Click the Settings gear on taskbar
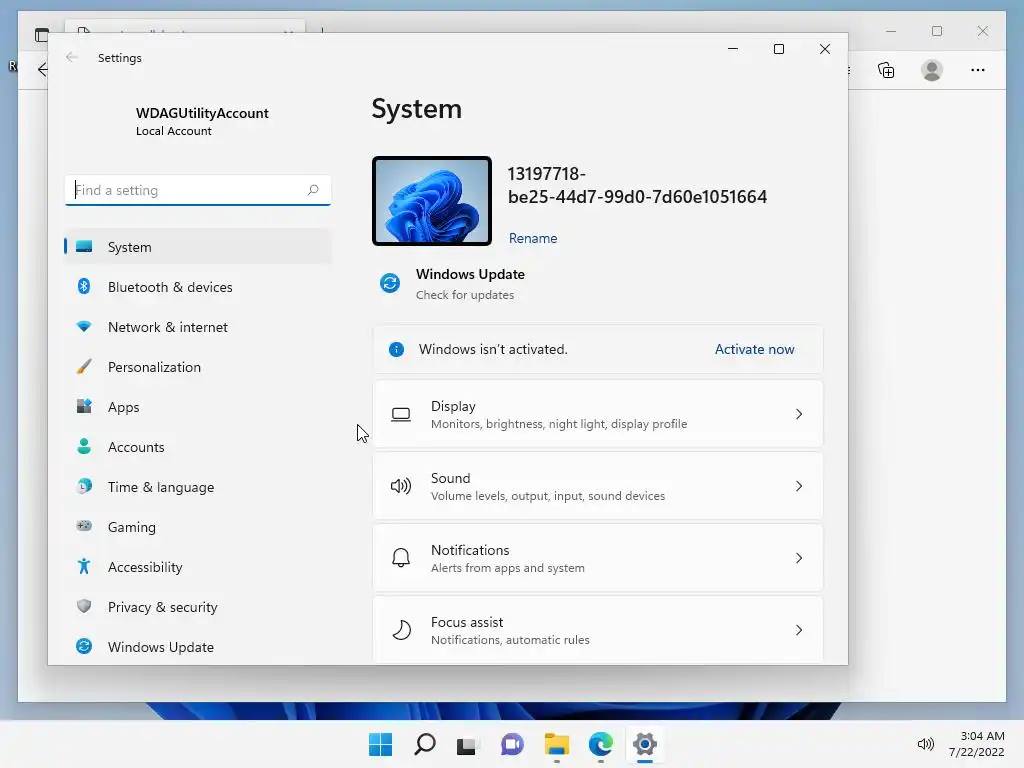Viewport: 1024px width, 768px height. [645, 744]
